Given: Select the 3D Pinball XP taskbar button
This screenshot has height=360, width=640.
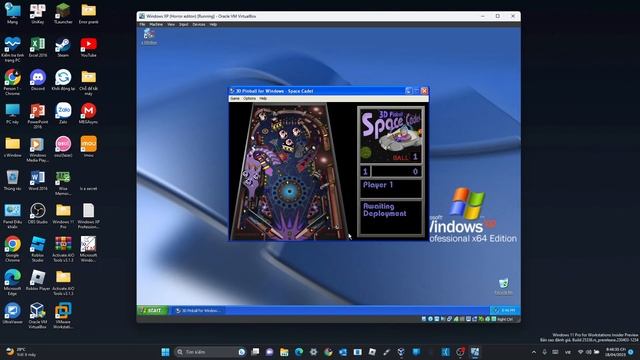Looking at the screenshot, I should click(198, 311).
